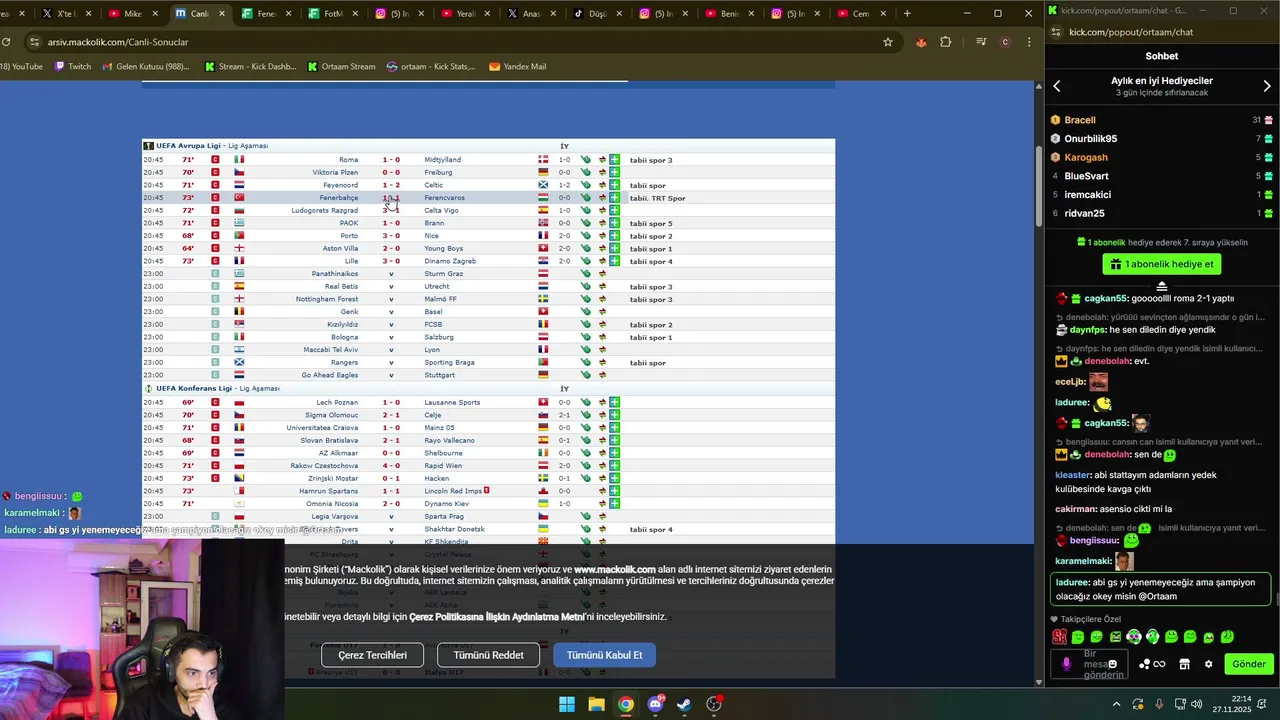
Task: Switch to X'te browser tab
Action: (66, 14)
